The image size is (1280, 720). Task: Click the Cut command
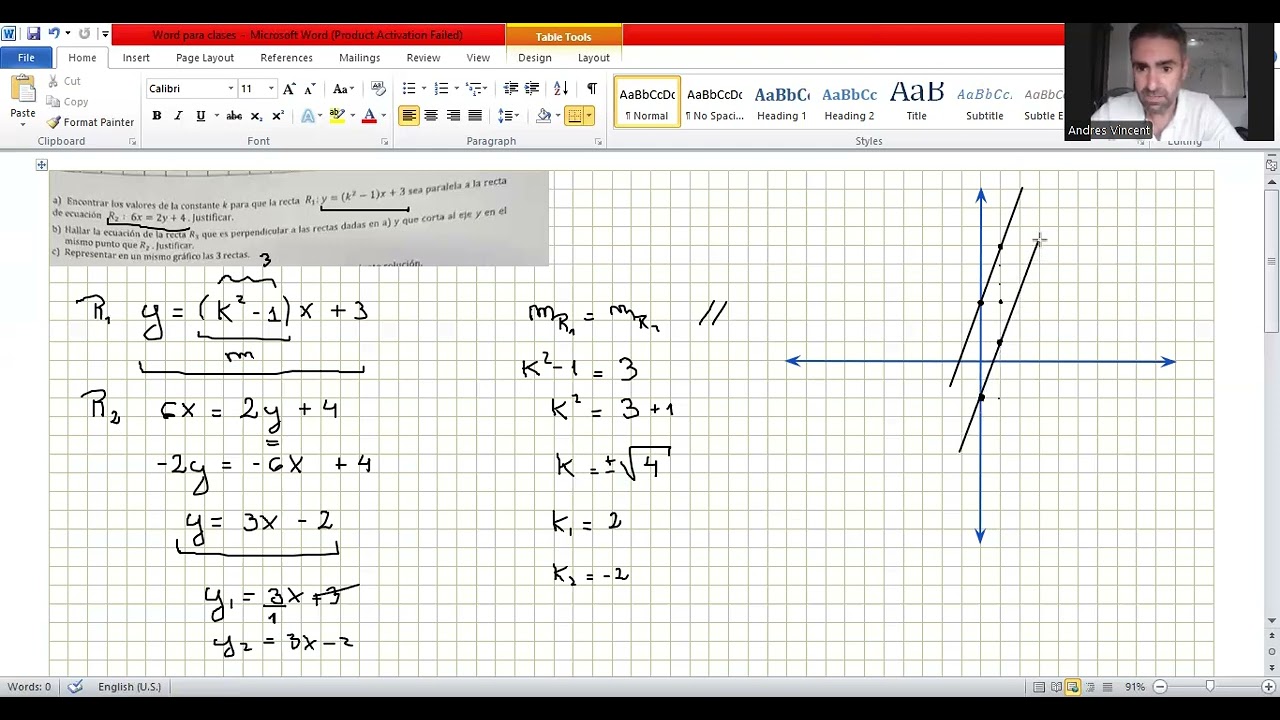(x=63, y=81)
